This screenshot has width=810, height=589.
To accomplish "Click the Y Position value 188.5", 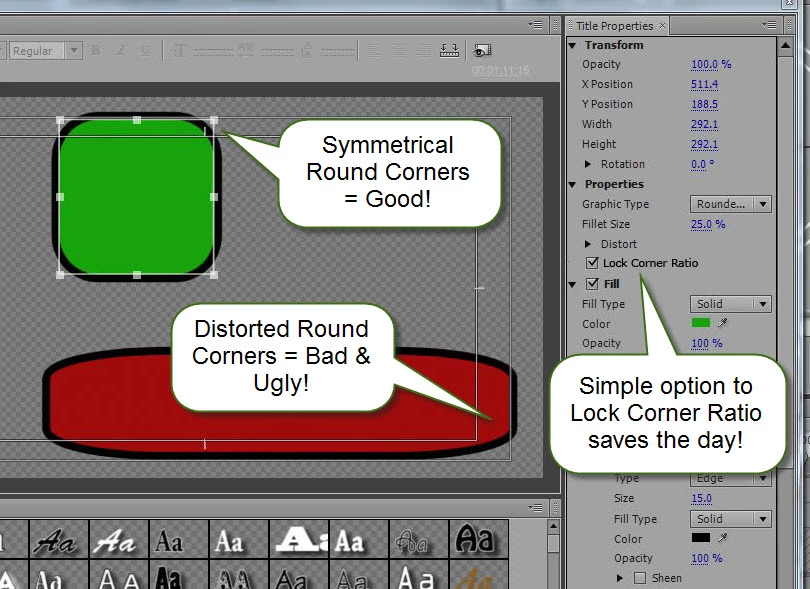I will click(x=704, y=104).
